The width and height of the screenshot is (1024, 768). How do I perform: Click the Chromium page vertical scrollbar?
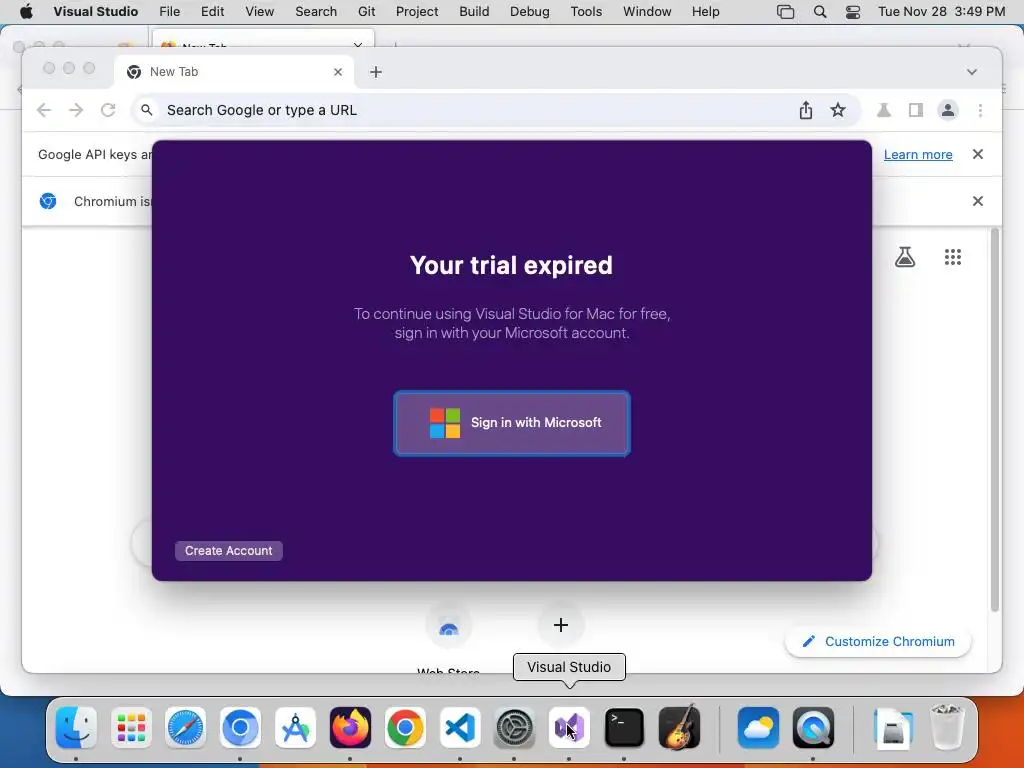(x=995, y=419)
